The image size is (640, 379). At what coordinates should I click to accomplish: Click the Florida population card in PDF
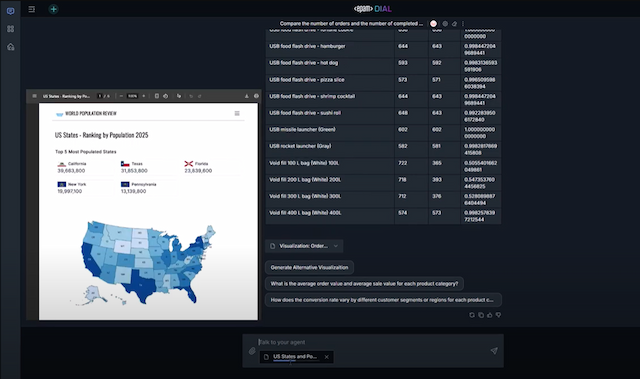pyautogui.click(x=211, y=167)
